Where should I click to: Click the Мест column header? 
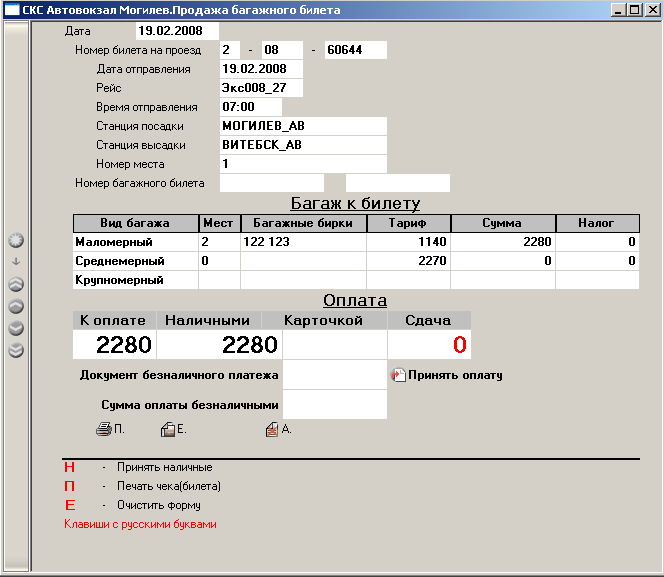point(219,223)
